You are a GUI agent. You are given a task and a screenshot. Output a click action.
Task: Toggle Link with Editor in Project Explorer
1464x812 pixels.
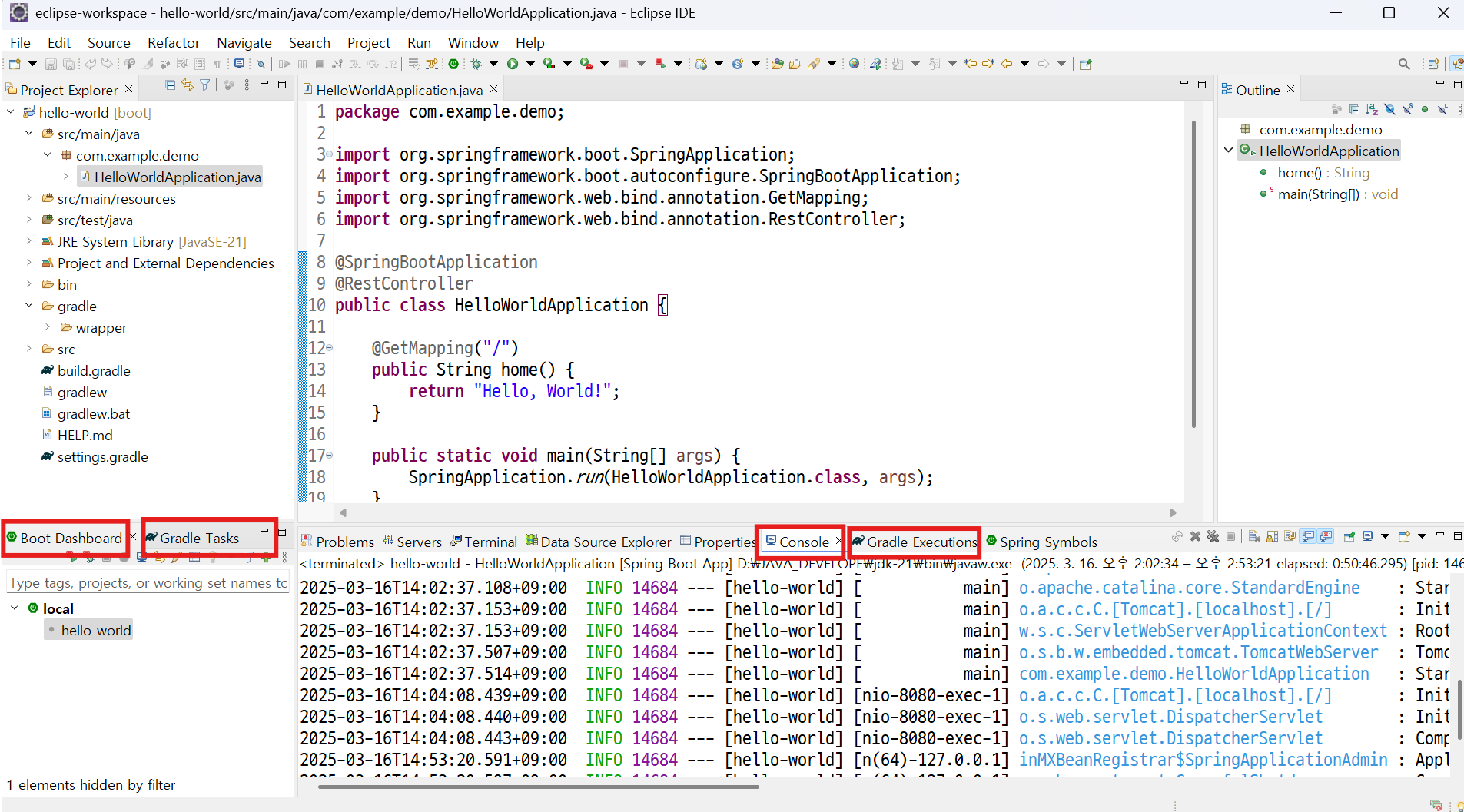188,85
